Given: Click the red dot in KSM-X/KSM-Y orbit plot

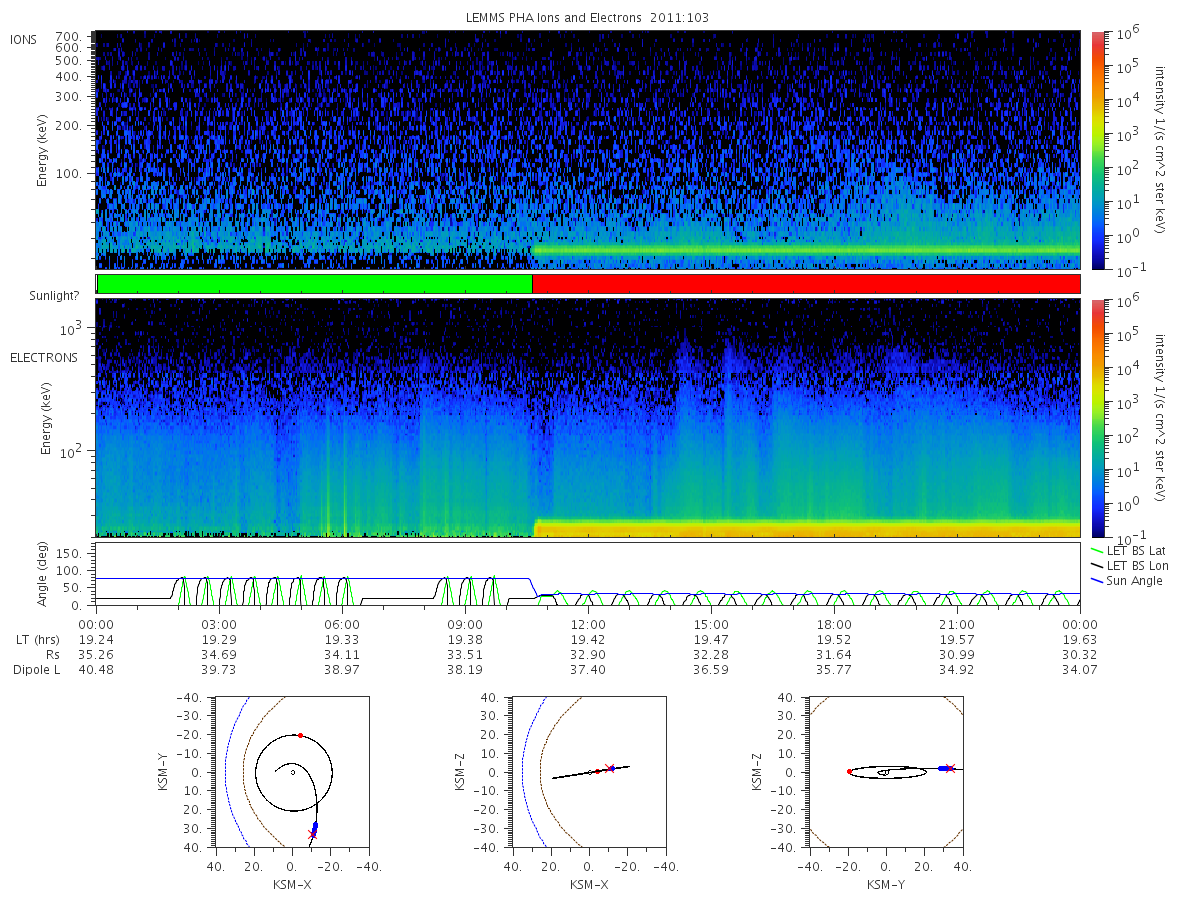Looking at the screenshot, I should point(300,735).
